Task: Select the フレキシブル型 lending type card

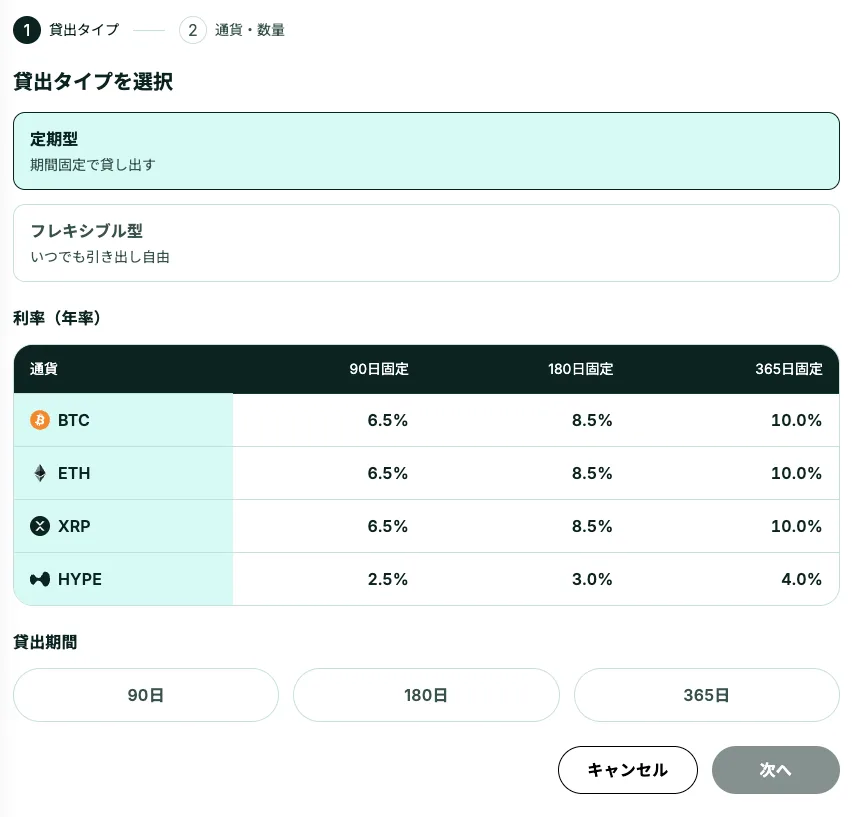Action: pos(426,243)
